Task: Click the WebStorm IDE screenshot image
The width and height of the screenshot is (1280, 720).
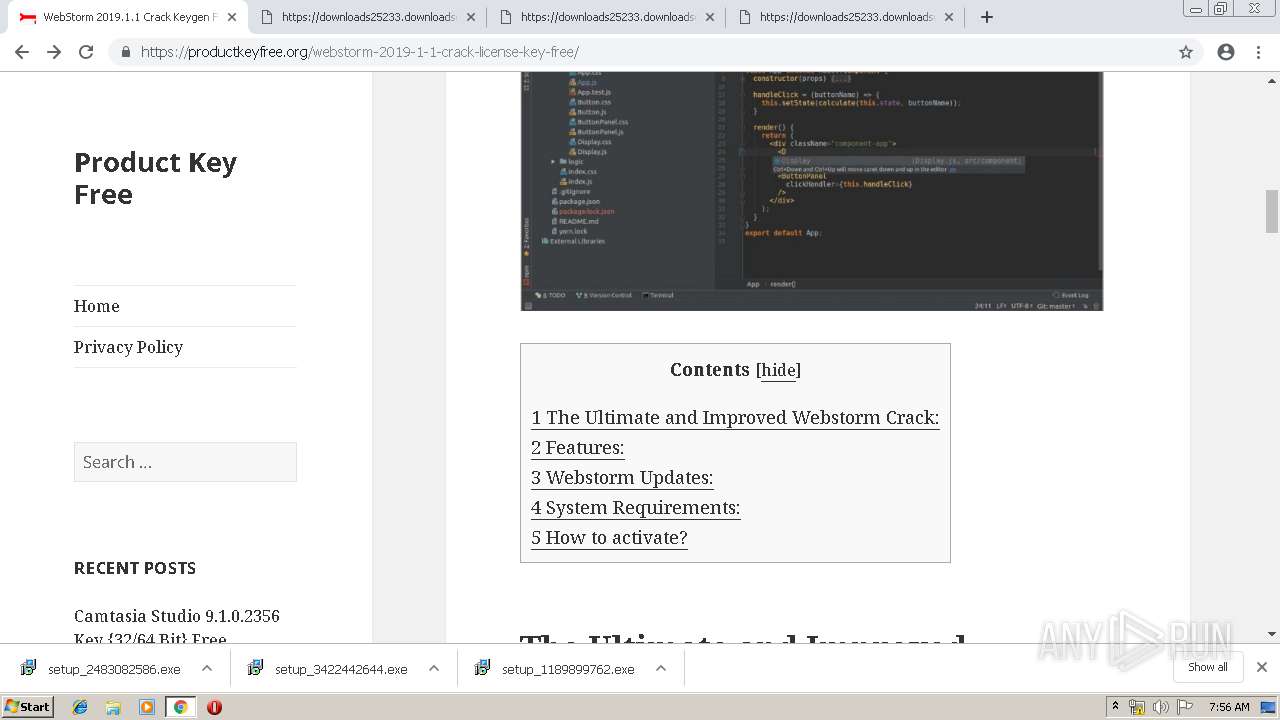Action: [811, 191]
